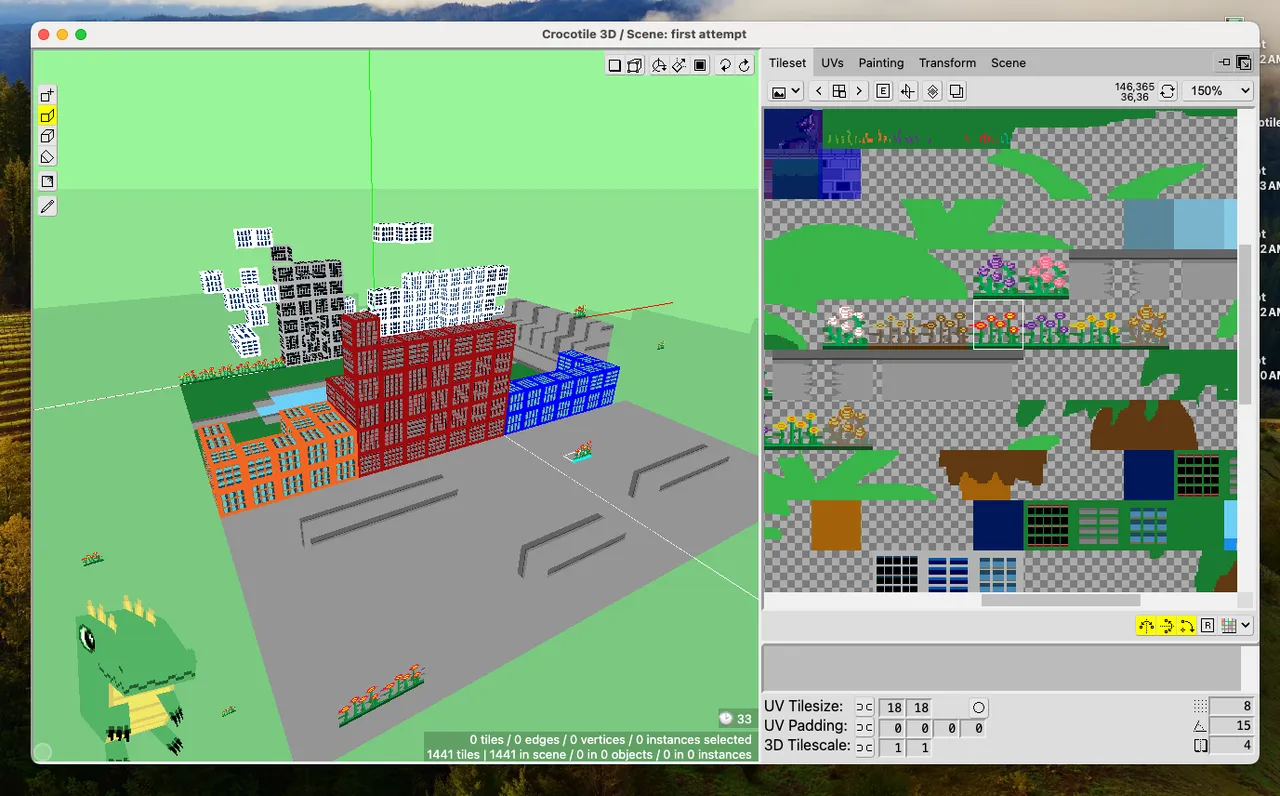This screenshot has height=796, width=1280.
Task: Click the first 3D Tilescale field
Action: tap(893, 748)
